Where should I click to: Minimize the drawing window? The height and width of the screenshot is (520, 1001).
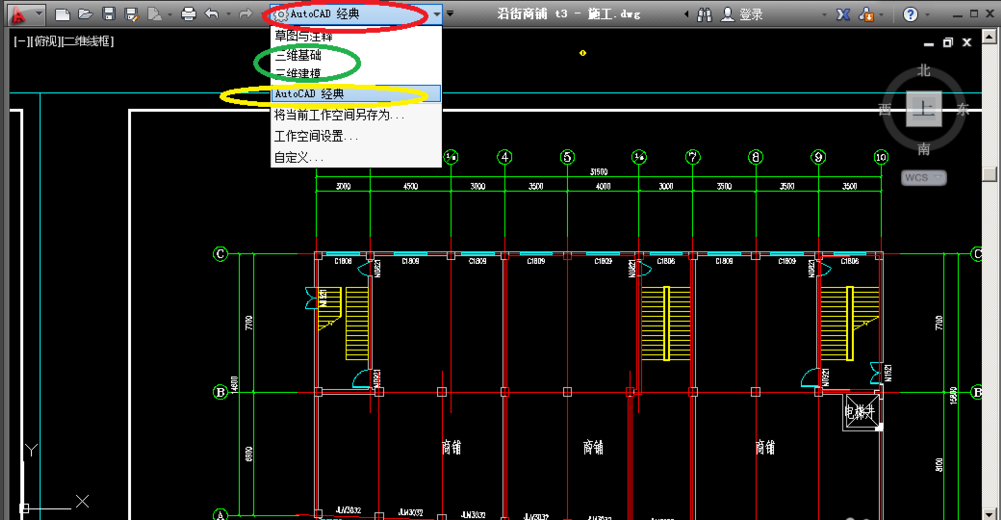coord(929,43)
